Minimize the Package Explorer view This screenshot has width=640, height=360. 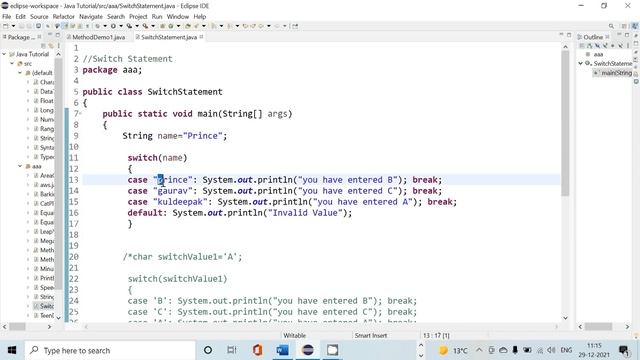point(50,35)
